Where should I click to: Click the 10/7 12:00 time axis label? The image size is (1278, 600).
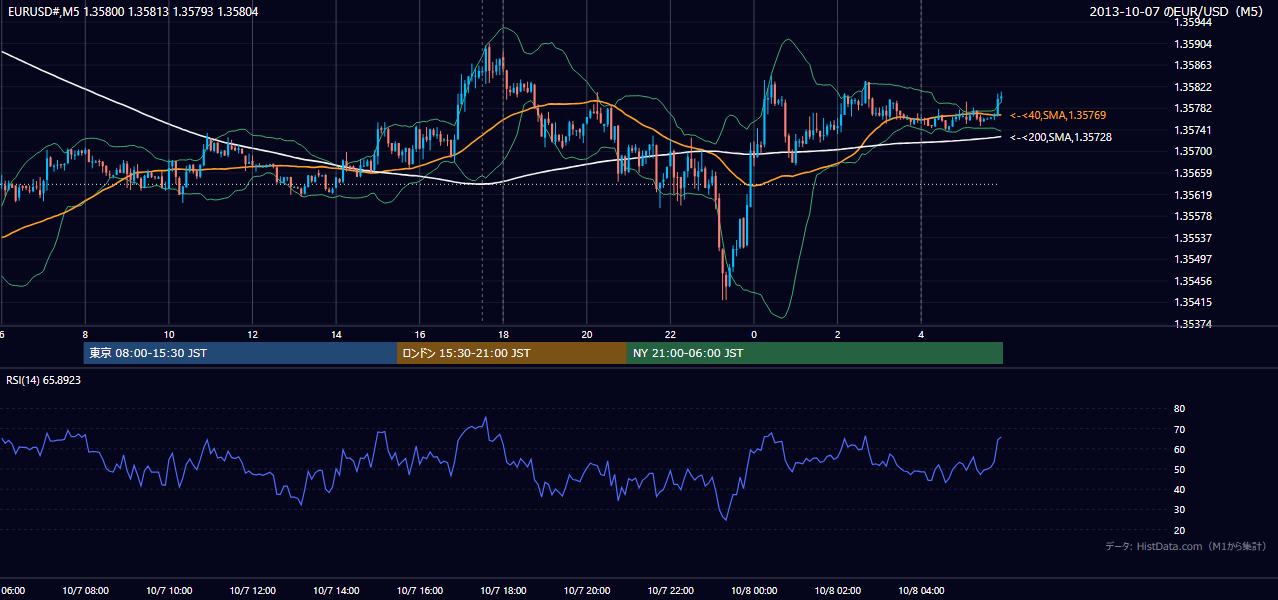click(253, 591)
